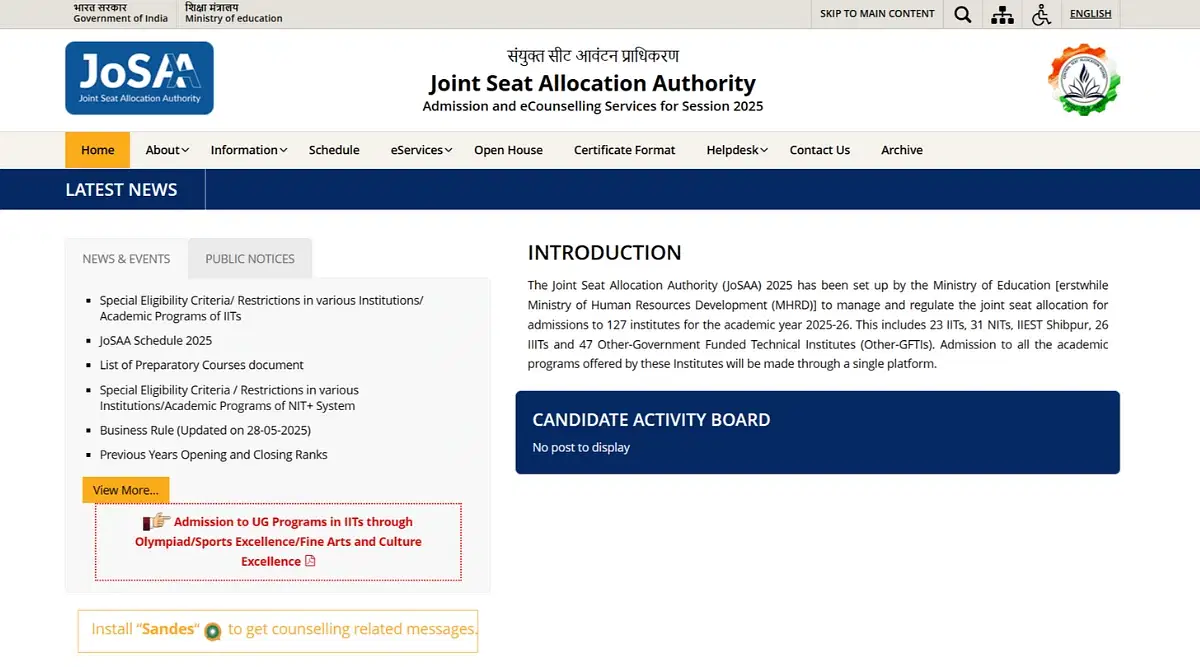1200x667 pixels.
Task: Expand the Helpdesk menu dropdown
Action: click(737, 150)
